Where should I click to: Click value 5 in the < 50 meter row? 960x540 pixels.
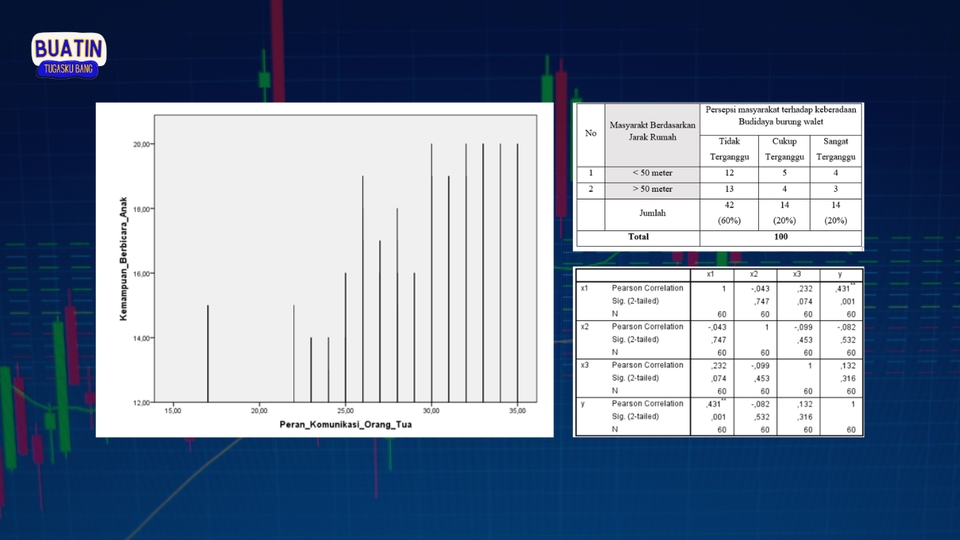pos(784,173)
